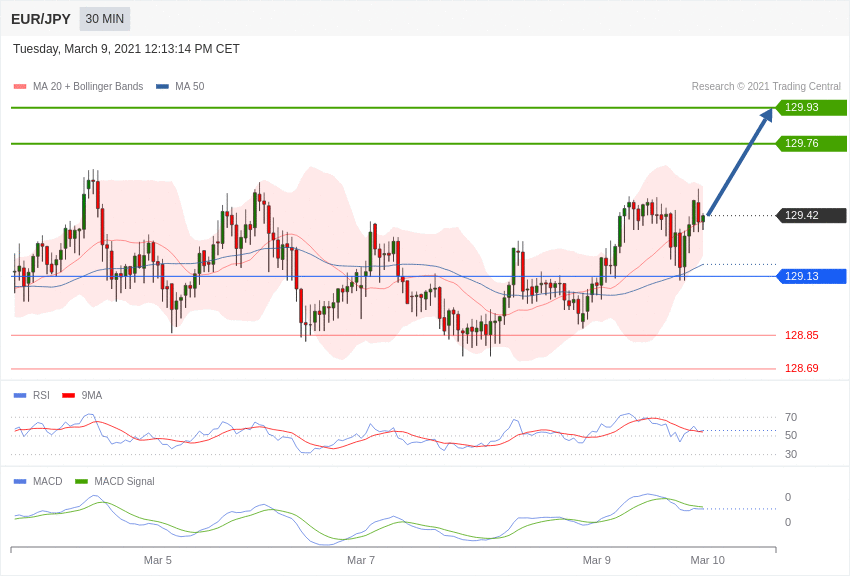The width and height of the screenshot is (850, 576).
Task: Click the '9MA' legend label
Action: click(x=92, y=396)
